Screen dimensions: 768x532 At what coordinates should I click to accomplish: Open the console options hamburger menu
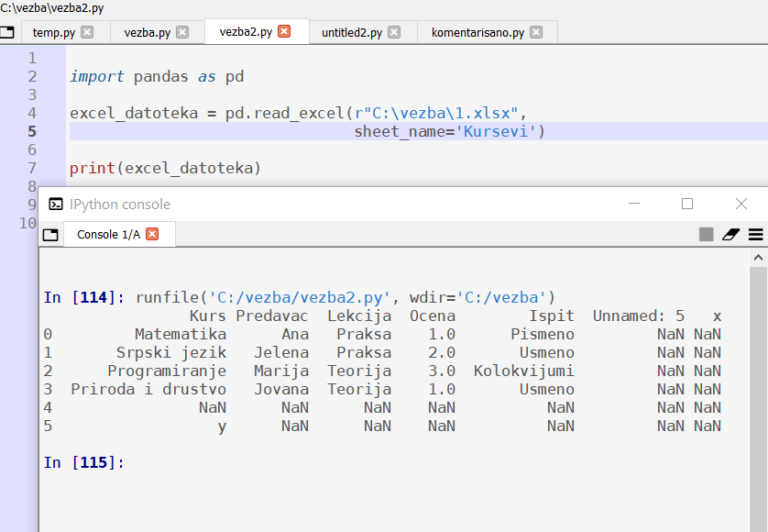[756, 235]
